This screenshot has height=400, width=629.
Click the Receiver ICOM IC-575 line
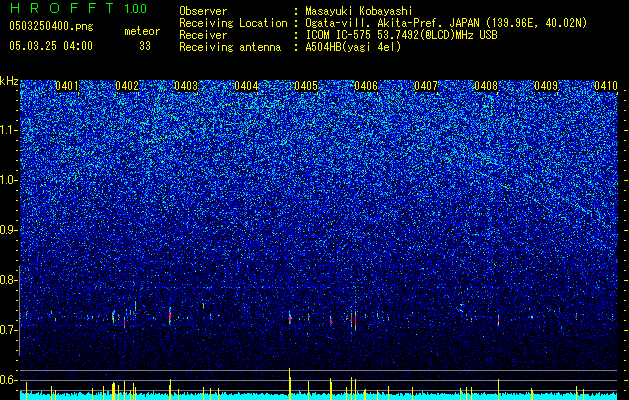click(x=338, y=35)
